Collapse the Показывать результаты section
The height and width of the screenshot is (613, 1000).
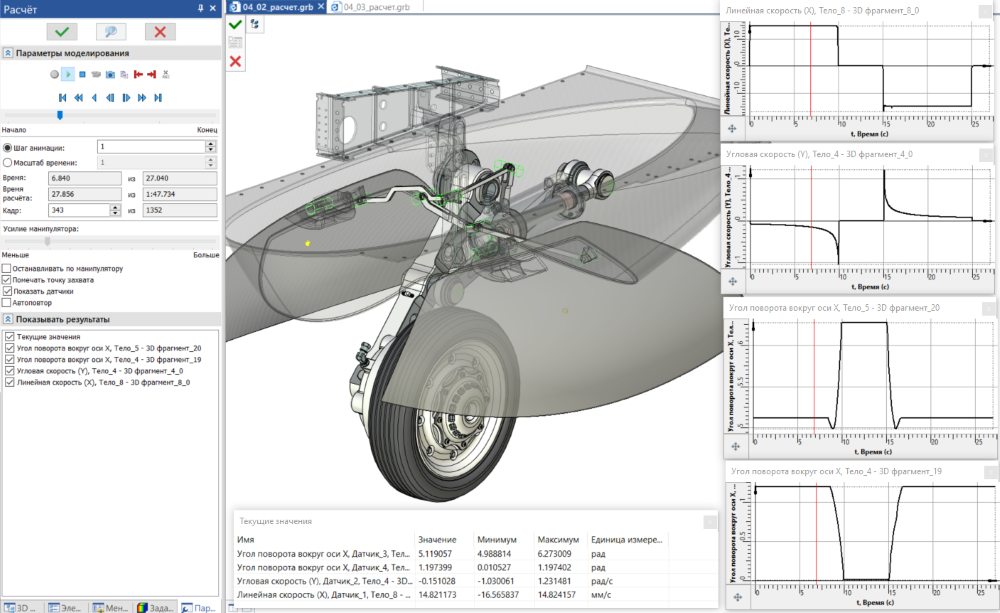[x=8, y=319]
